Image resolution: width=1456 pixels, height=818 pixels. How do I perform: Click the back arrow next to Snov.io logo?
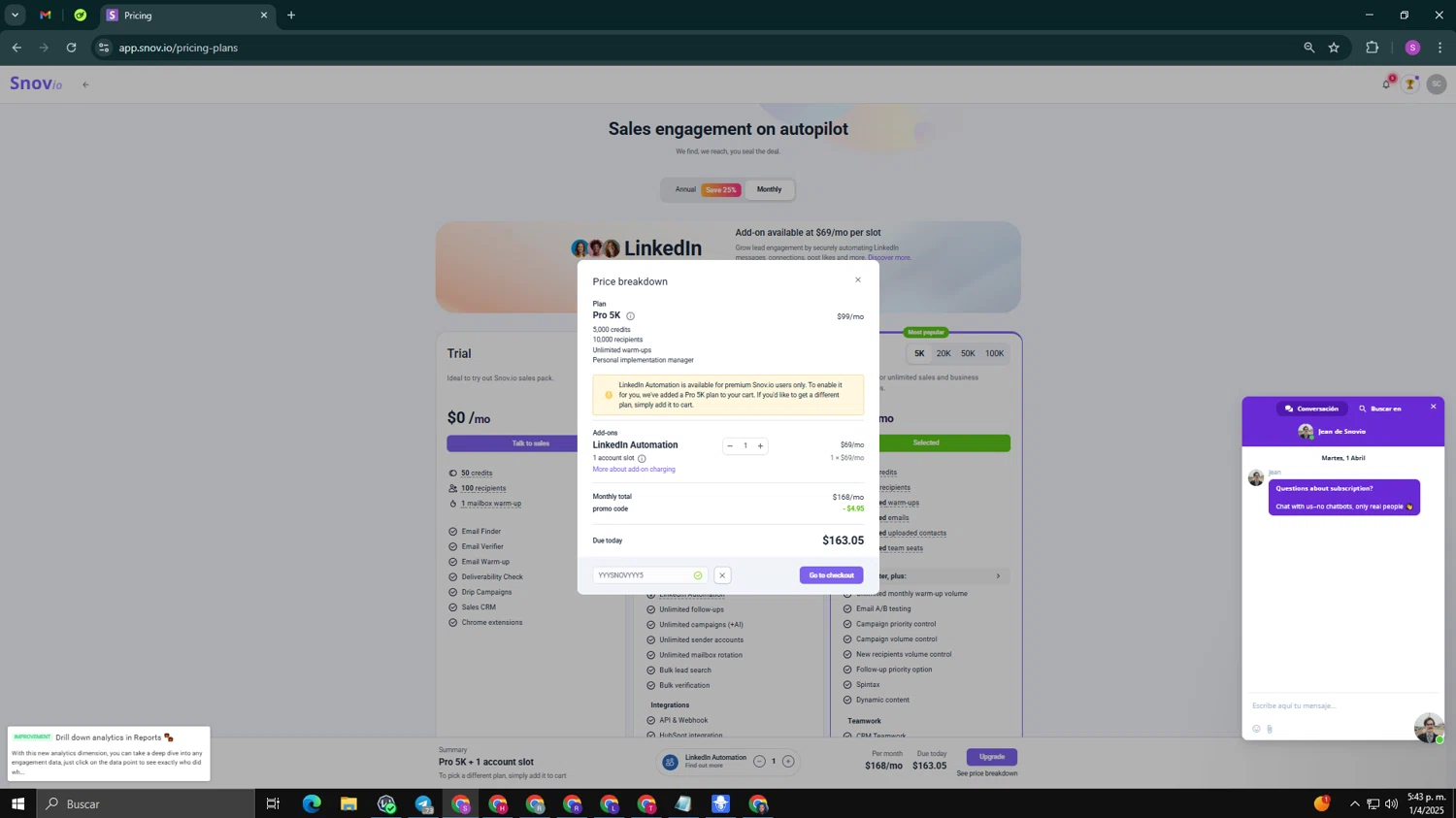85,85
